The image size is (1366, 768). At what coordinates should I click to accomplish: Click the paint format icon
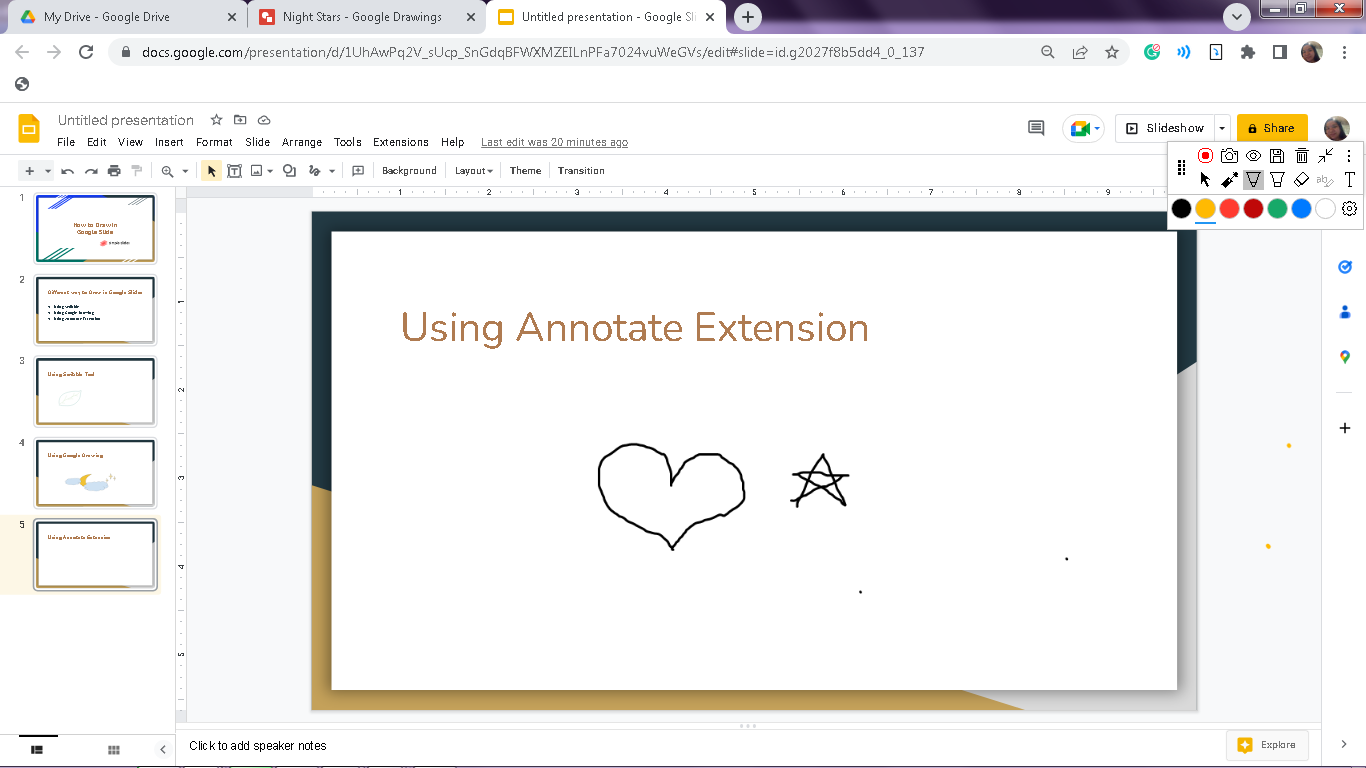click(137, 171)
